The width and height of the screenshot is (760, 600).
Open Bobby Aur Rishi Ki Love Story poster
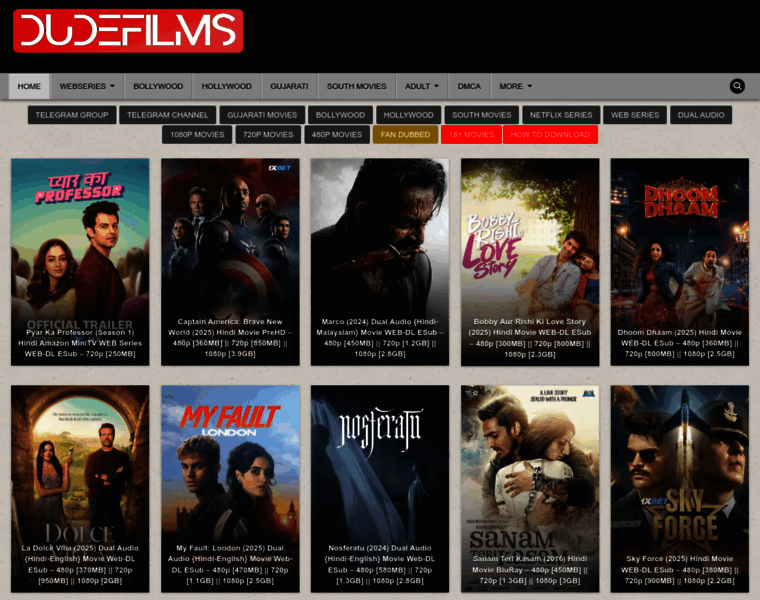(530, 262)
